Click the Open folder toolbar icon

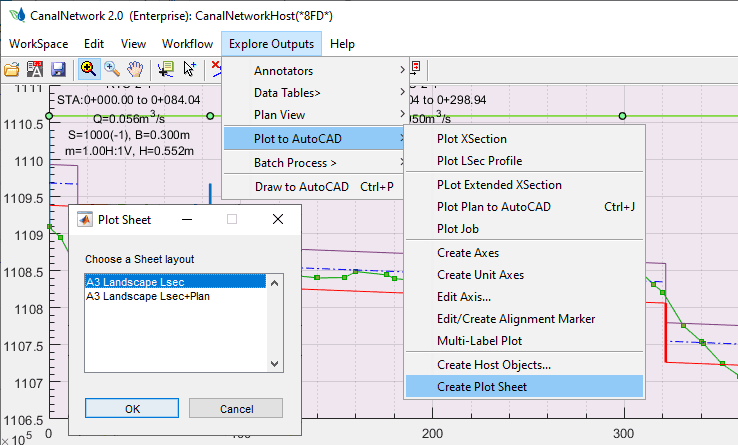coord(12,69)
